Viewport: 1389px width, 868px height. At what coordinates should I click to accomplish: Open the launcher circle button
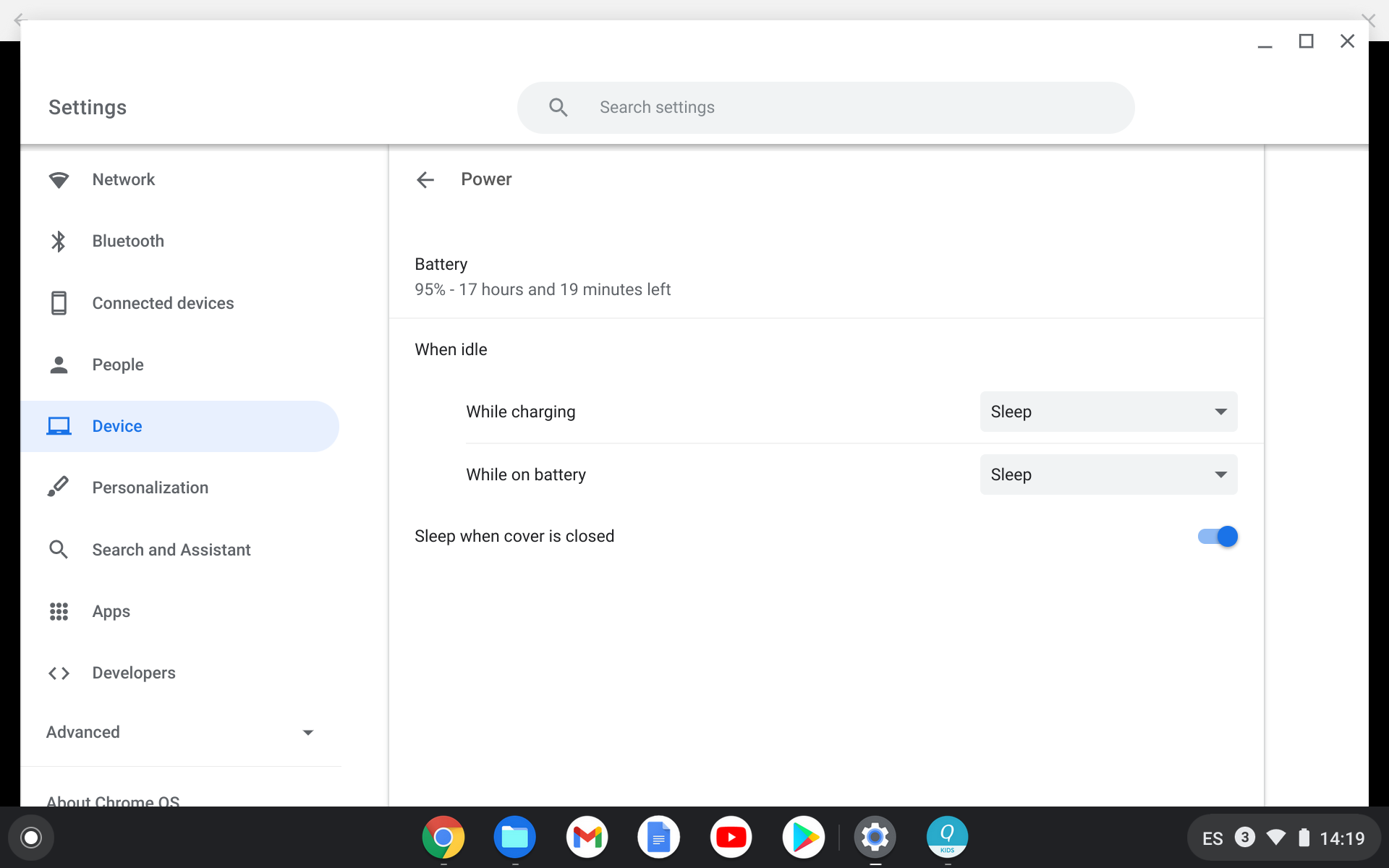click(x=31, y=838)
